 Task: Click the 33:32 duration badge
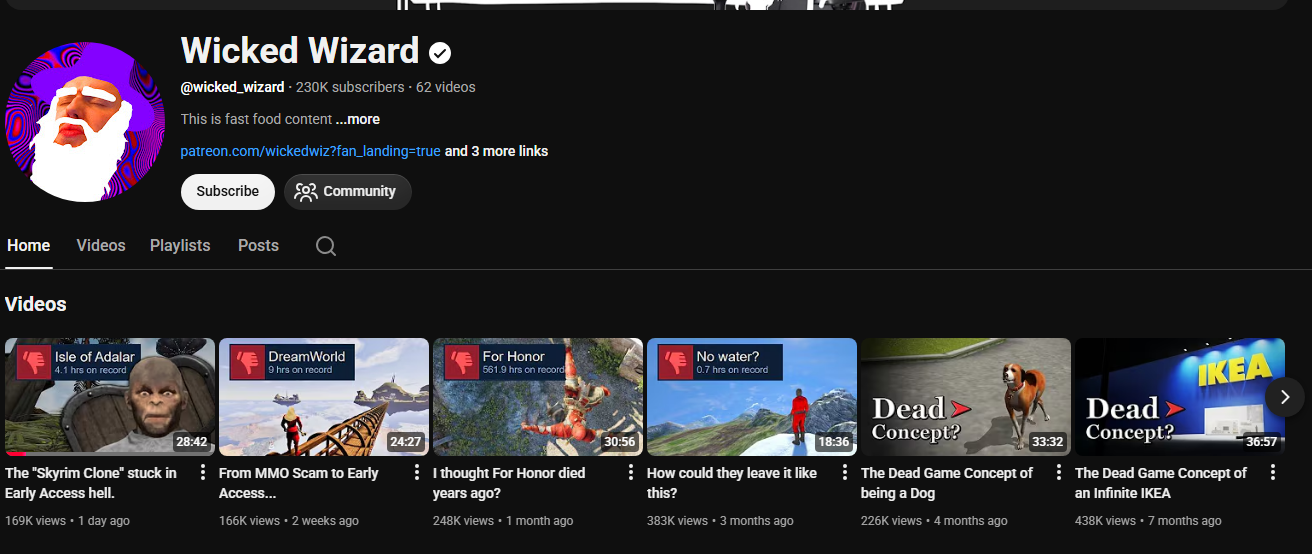[x=1047, y=441]
